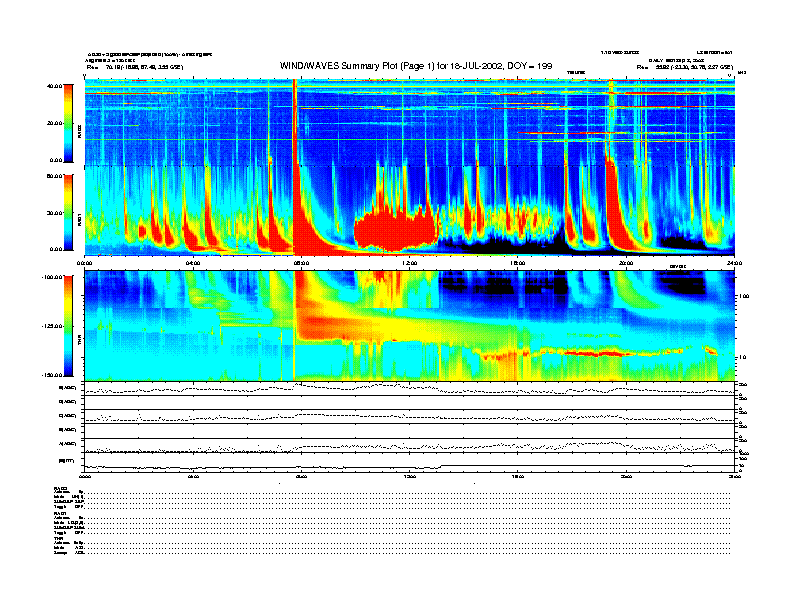Click the TNR heading in bottom status listing

(x=57, y=538)
